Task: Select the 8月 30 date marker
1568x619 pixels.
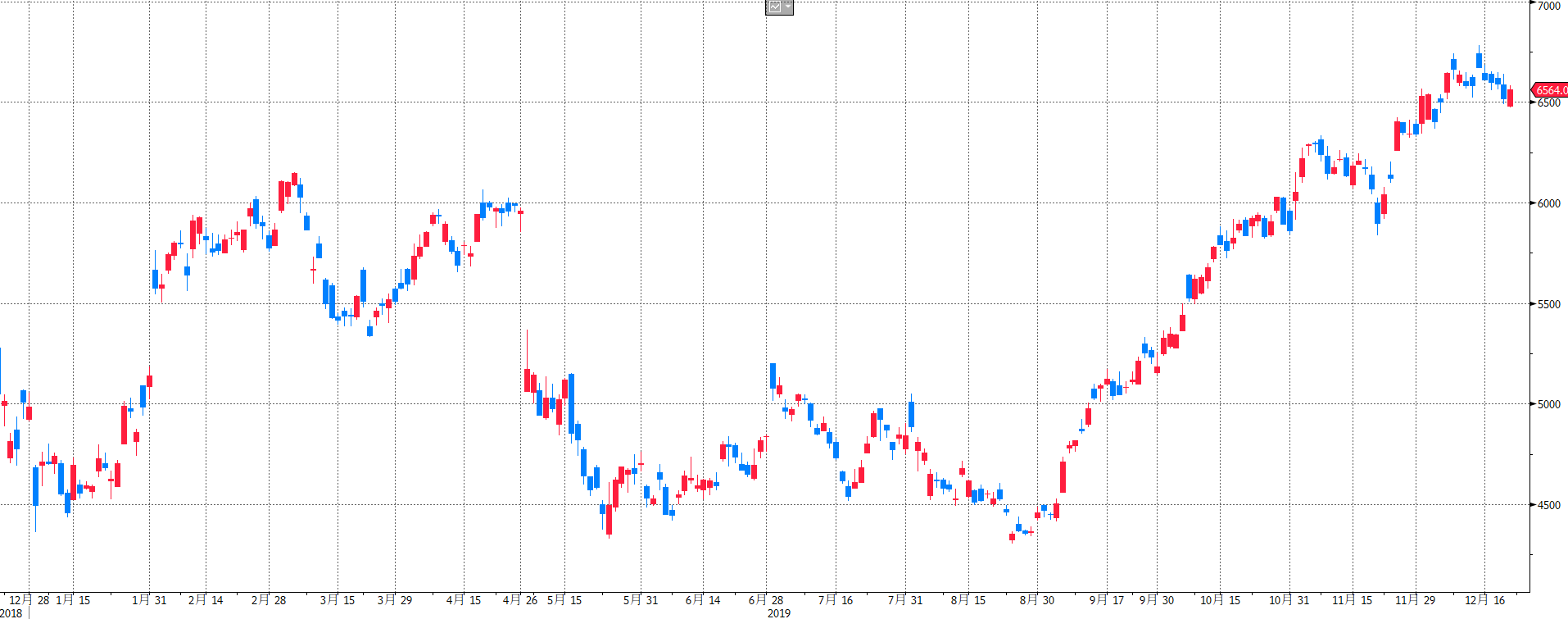Action: coord(1037,600)
